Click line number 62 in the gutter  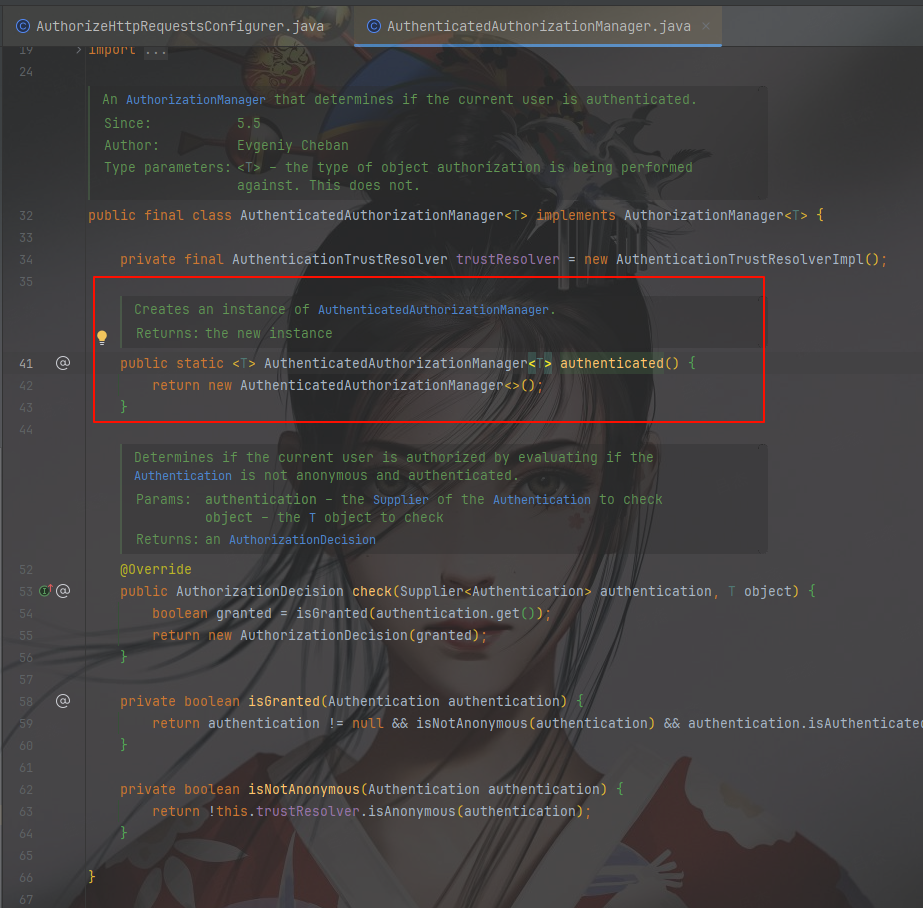pos(26,790)
